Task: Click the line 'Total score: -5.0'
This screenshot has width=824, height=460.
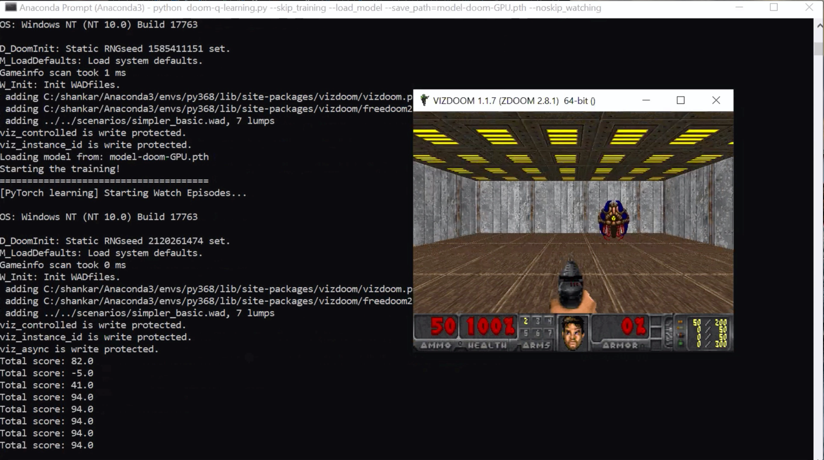Action: point(47,373)
